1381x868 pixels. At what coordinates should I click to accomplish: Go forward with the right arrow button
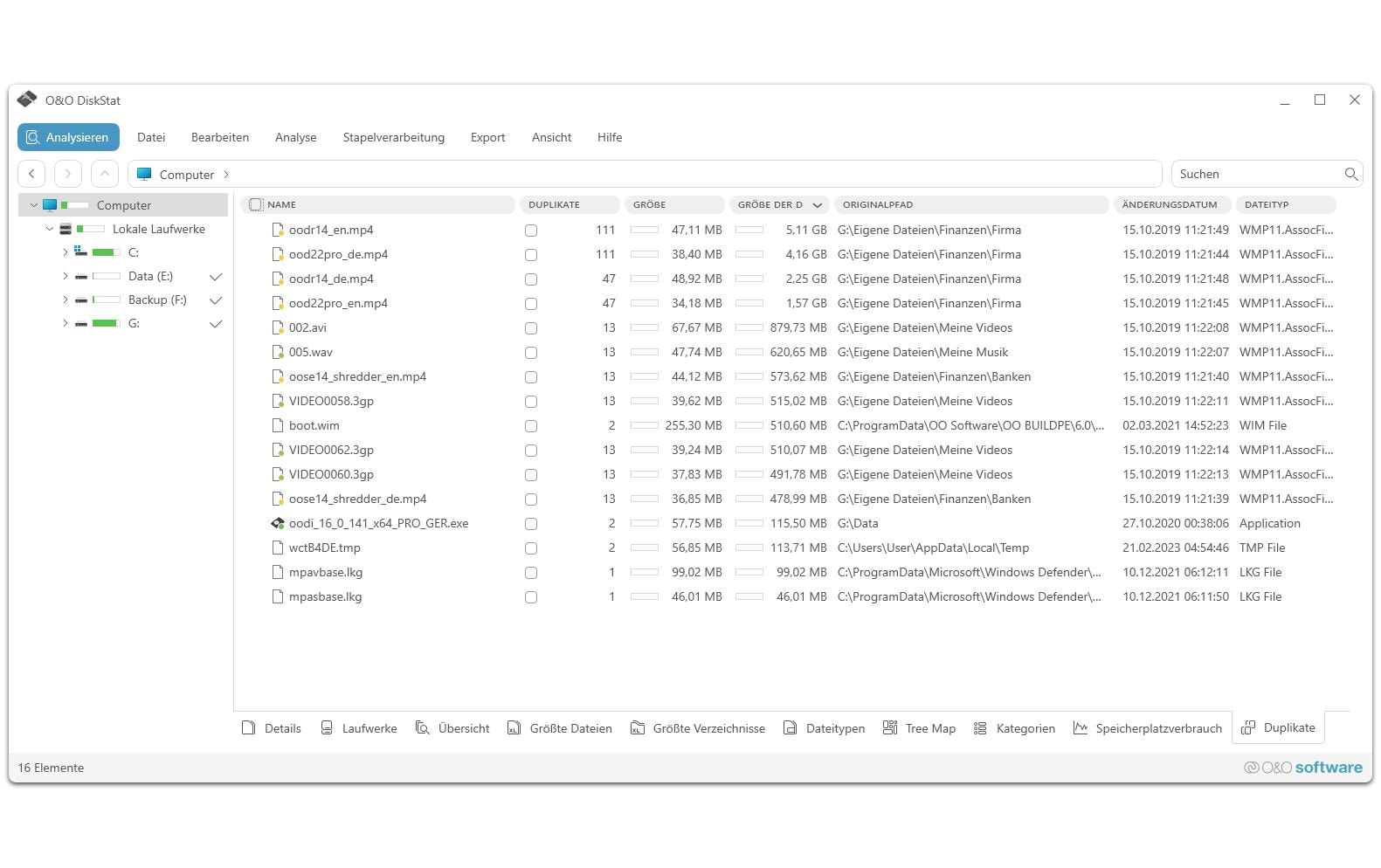click(x=68, y=174)
